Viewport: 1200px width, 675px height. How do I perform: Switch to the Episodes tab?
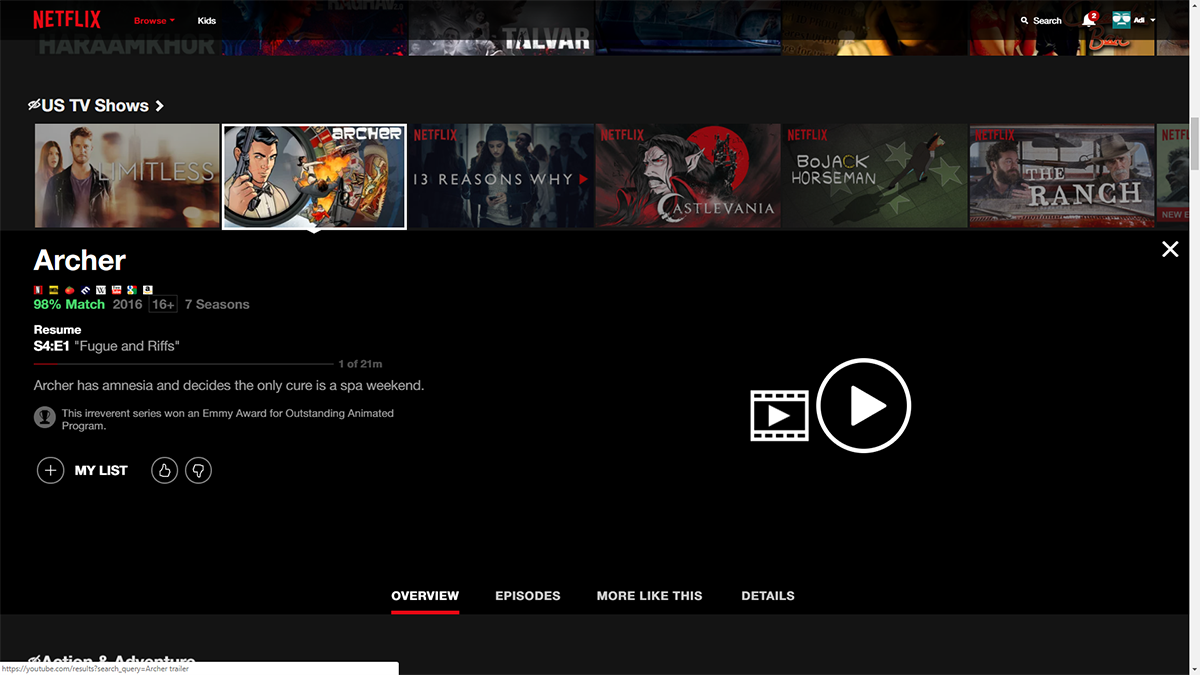point(528,595)
